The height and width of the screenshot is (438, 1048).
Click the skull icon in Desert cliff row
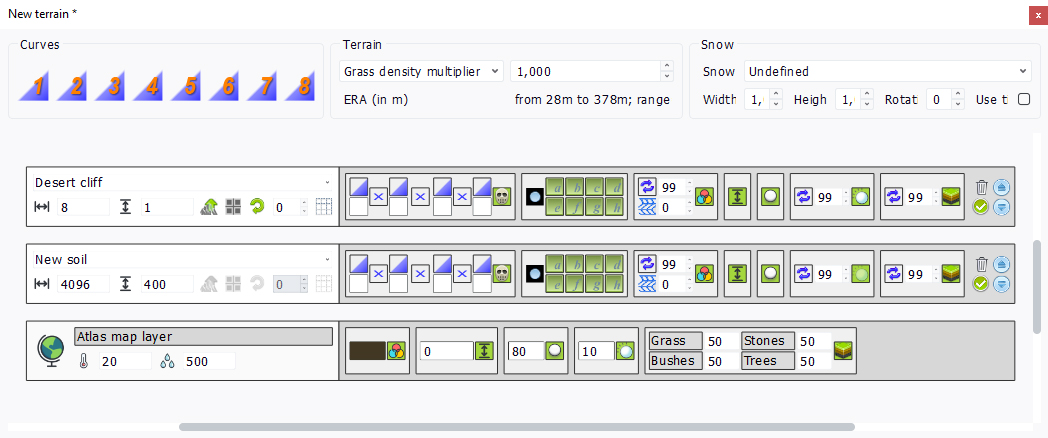[x=502, y=198]
